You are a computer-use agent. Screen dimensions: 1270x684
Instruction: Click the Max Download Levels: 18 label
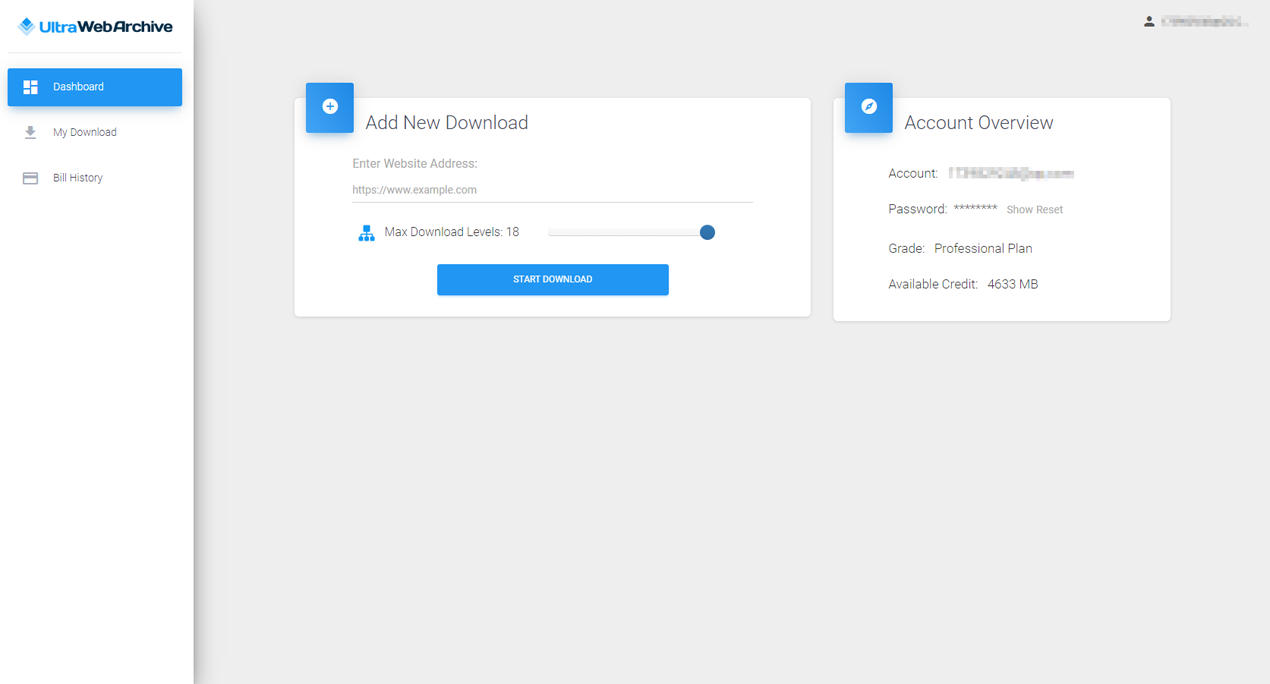452,232
